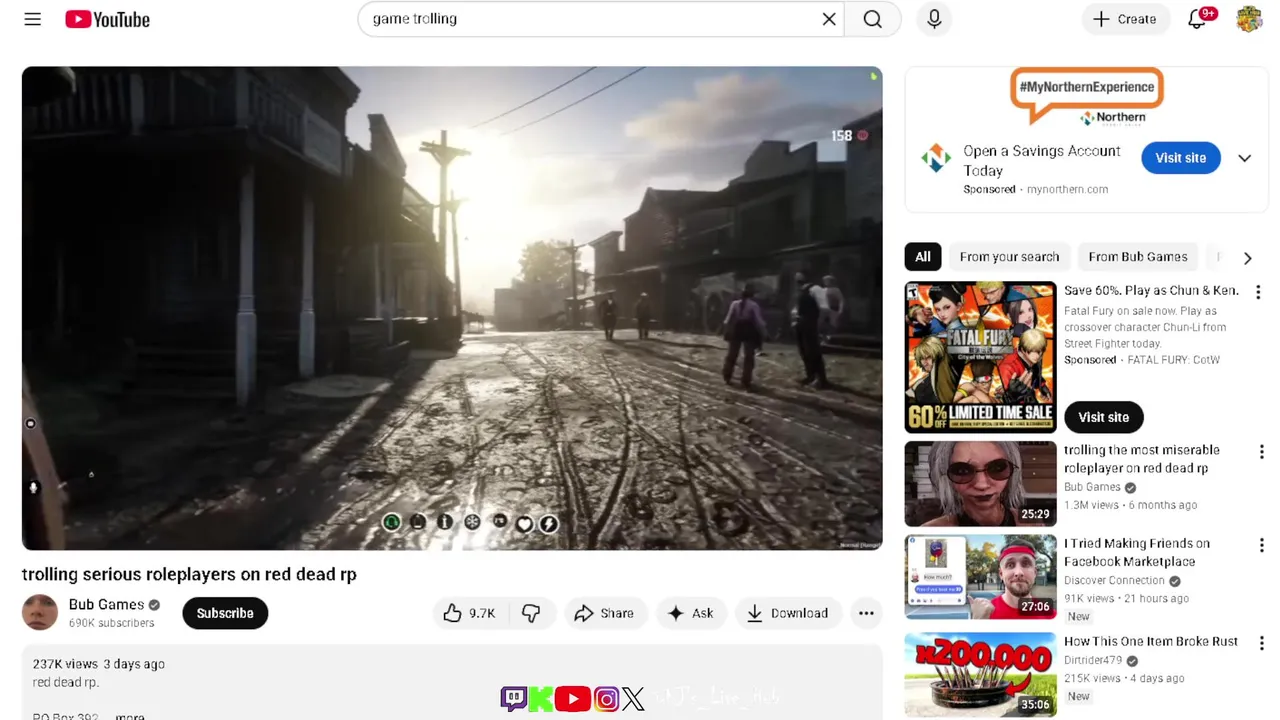Download this video
This screenshot has width=1280, height=720.
pyautogui.click(x=788, y=613)
